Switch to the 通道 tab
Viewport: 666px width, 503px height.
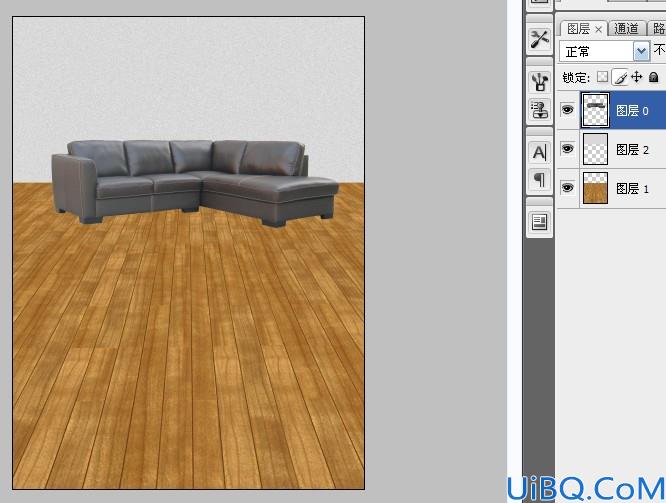[x=626, y=28]
